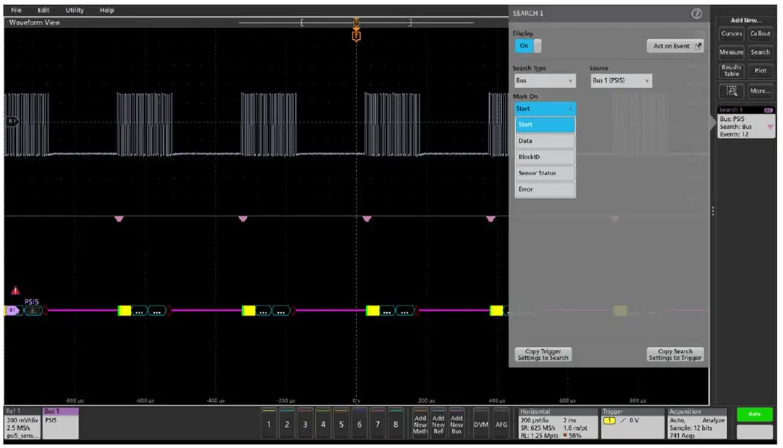Viewport: 783px width, 448px height.
Task: Add a new Search
Action: pos(760,52)
